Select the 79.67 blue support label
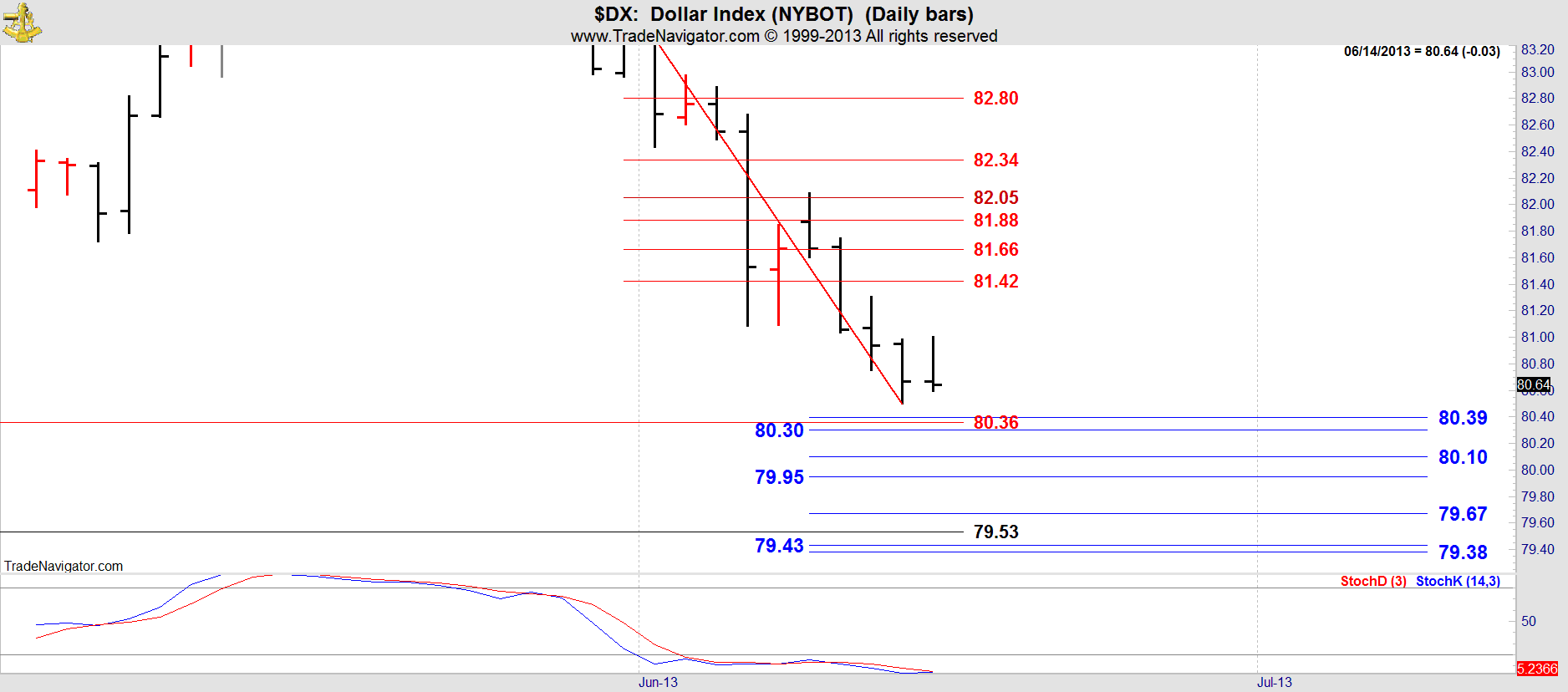This screenshot has width=1568, height=692. click(1462, 514)
